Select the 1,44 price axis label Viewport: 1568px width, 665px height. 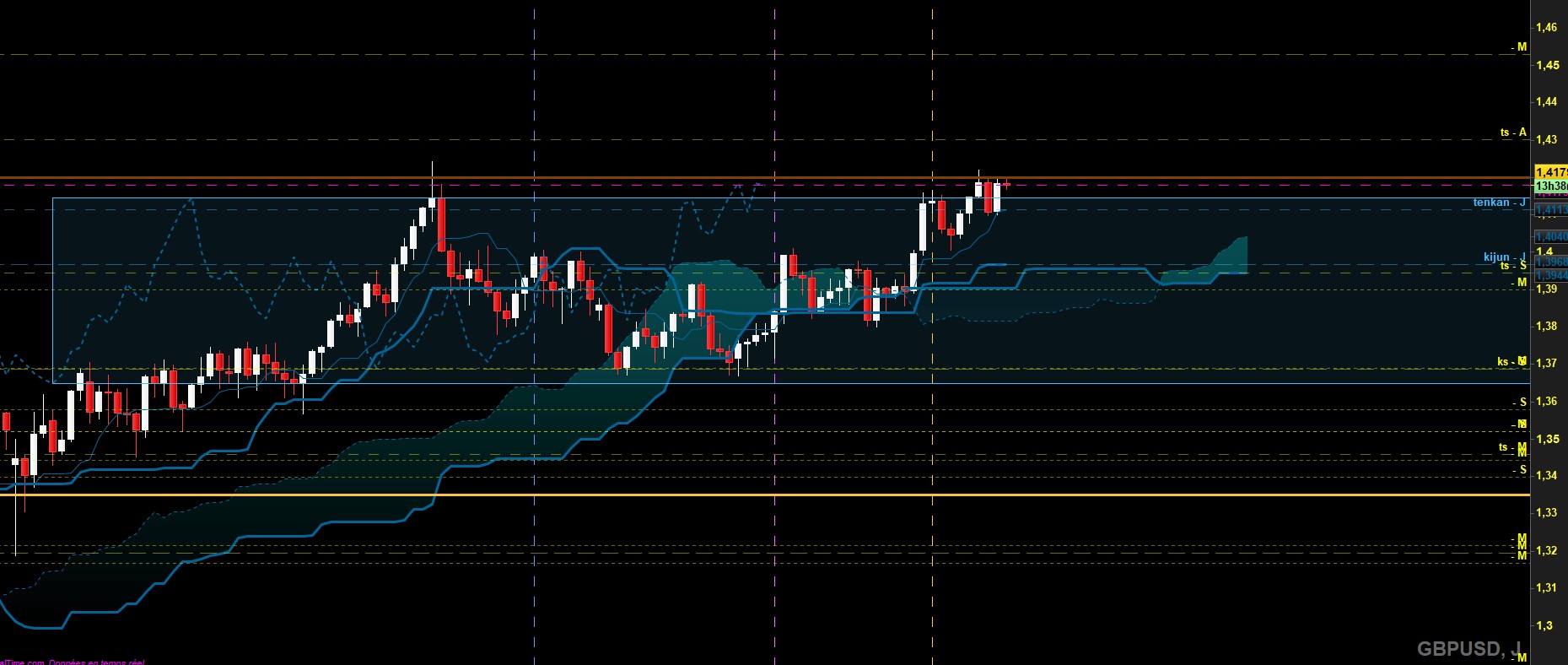(1547, 101)
